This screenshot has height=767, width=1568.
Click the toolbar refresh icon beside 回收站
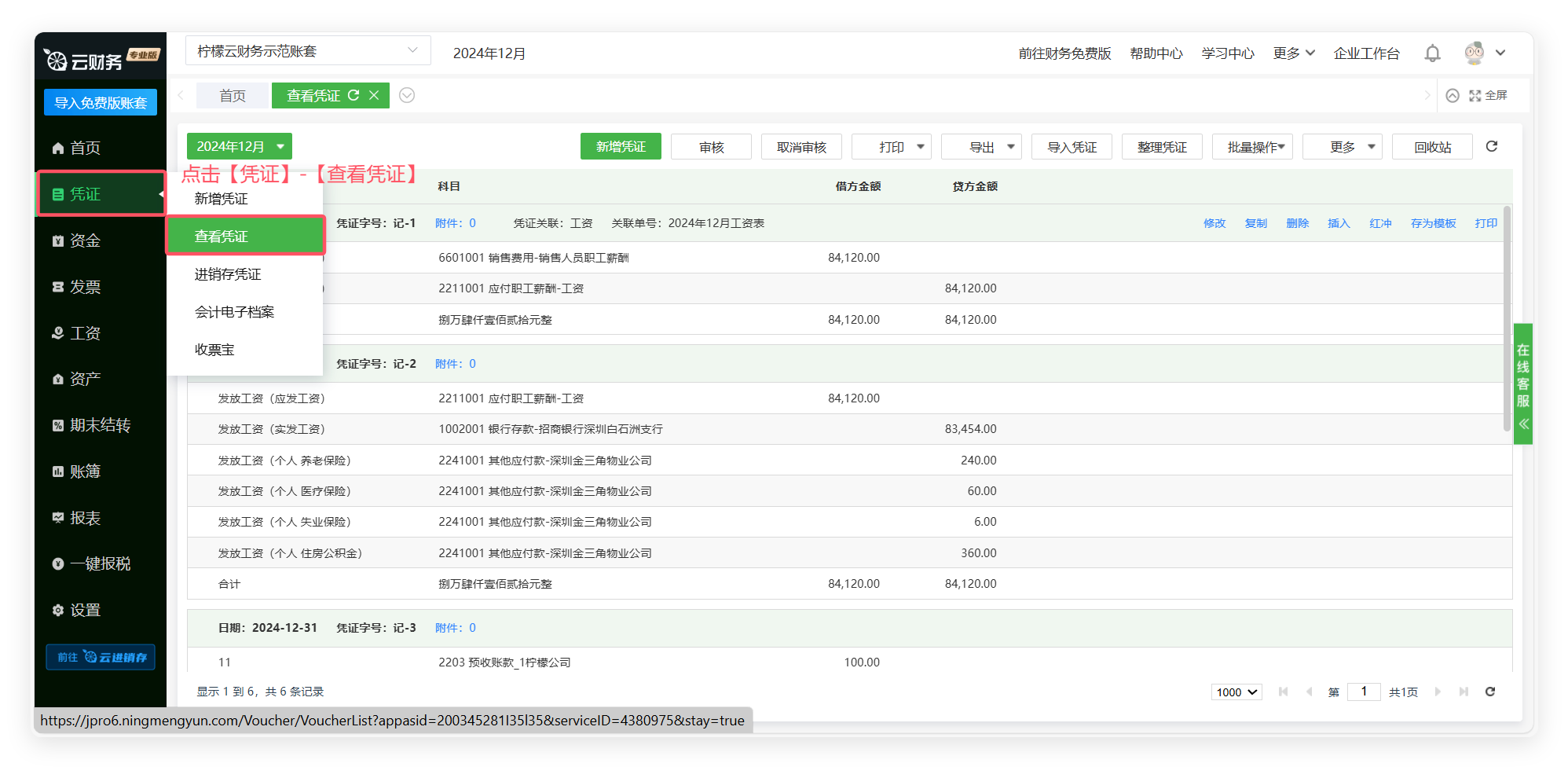pos(1492,146)
